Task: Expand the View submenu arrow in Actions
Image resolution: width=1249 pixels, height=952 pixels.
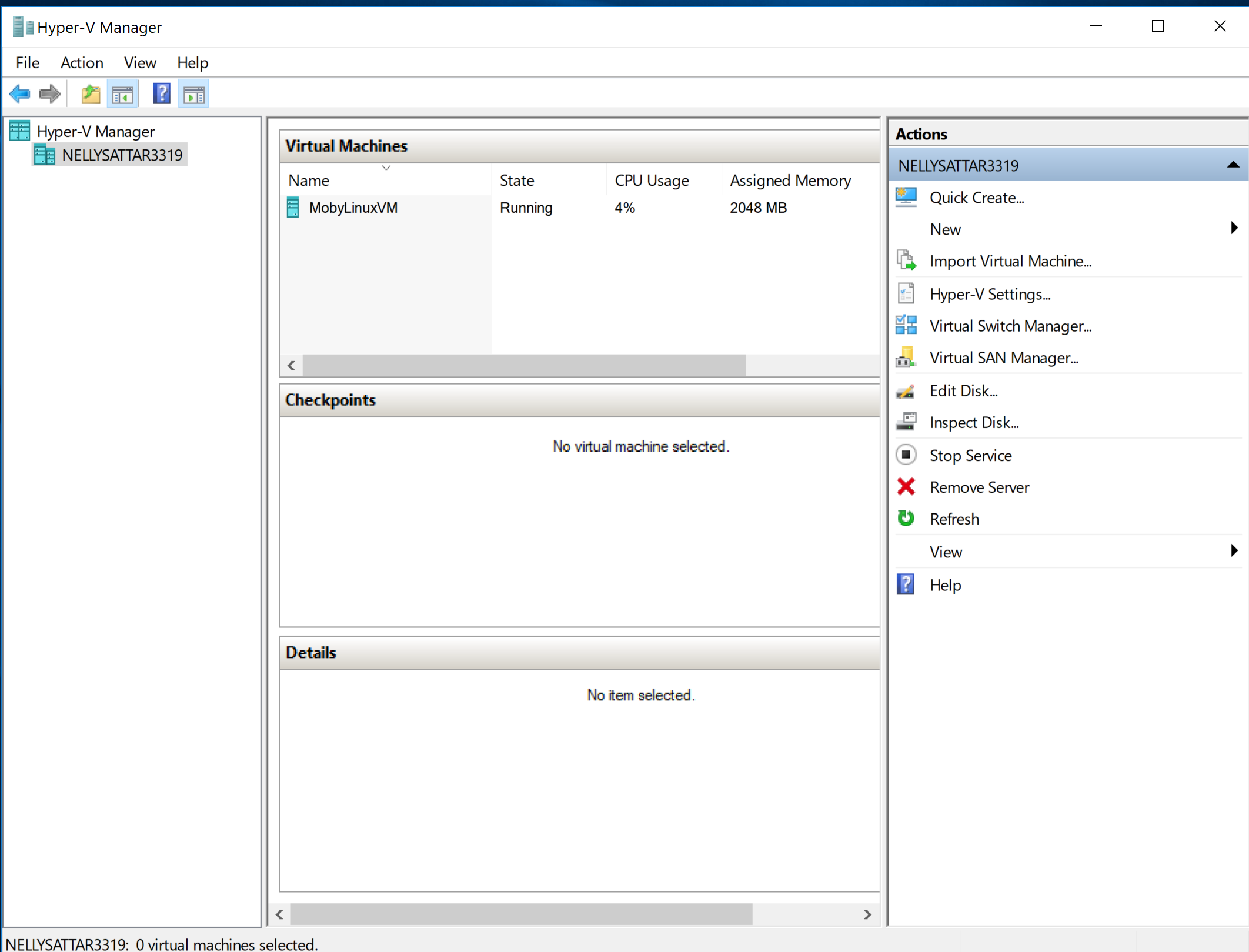Action: click(1234, 550)
